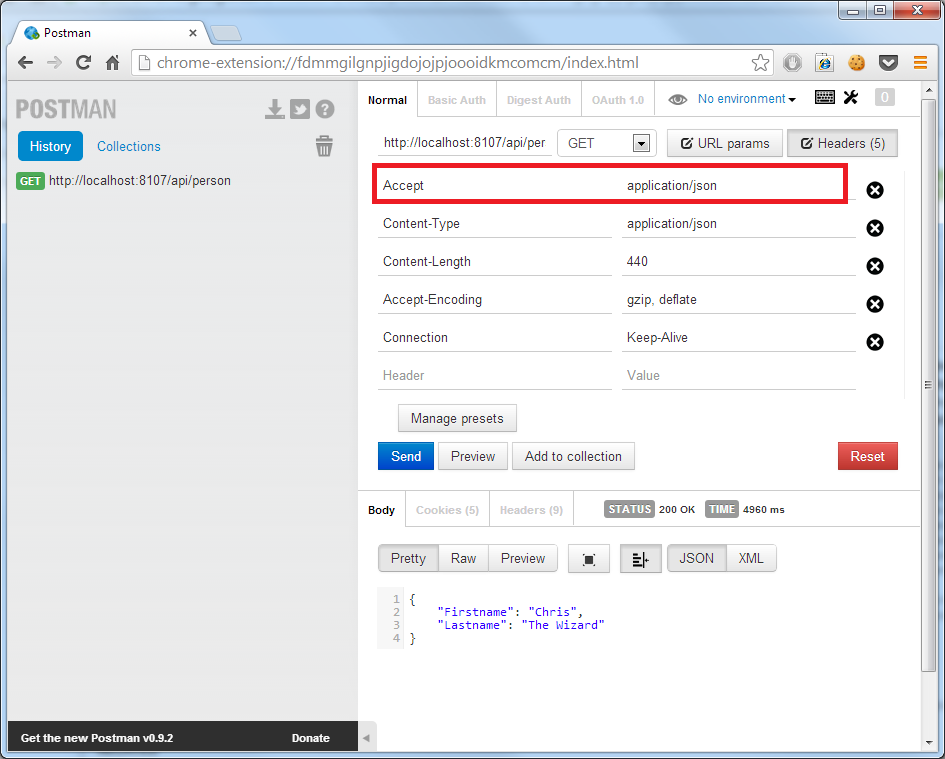The width and height of the screenshot is (945, 759).
Task: Clear history with the trash icon
Action: [x=324, y=146]
